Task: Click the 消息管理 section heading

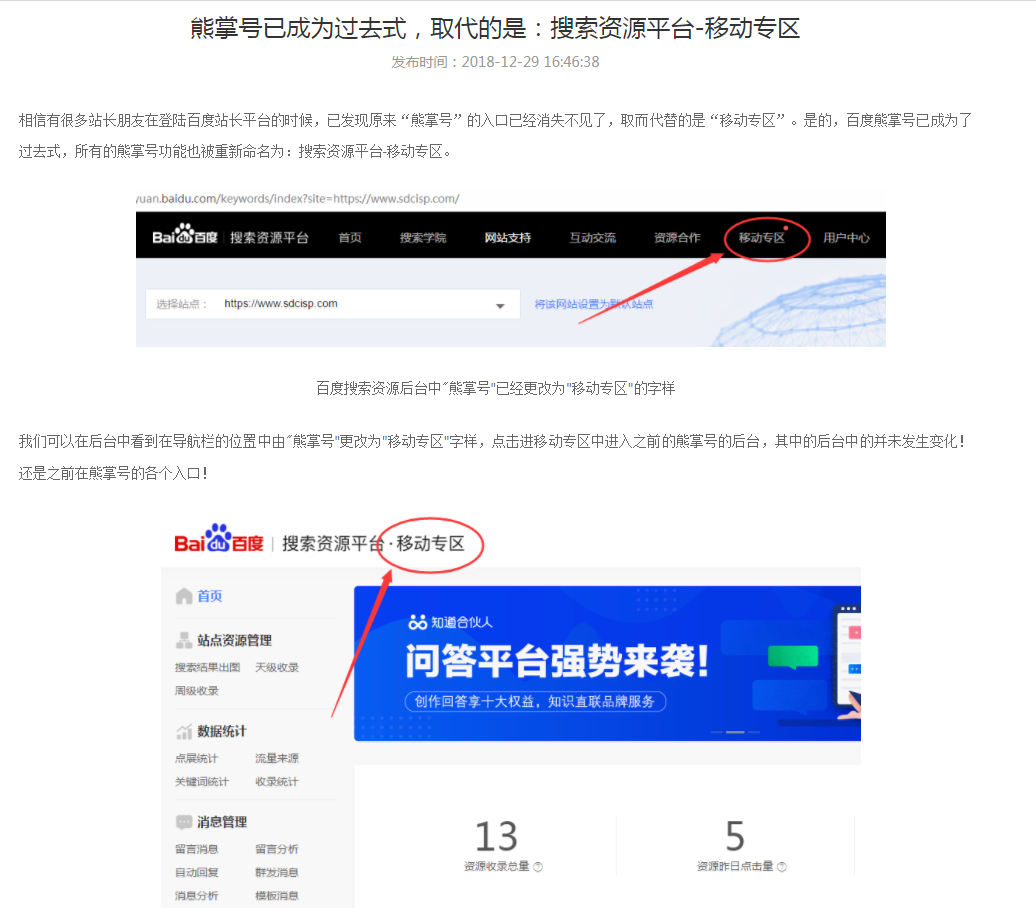Action: (222, 822)
